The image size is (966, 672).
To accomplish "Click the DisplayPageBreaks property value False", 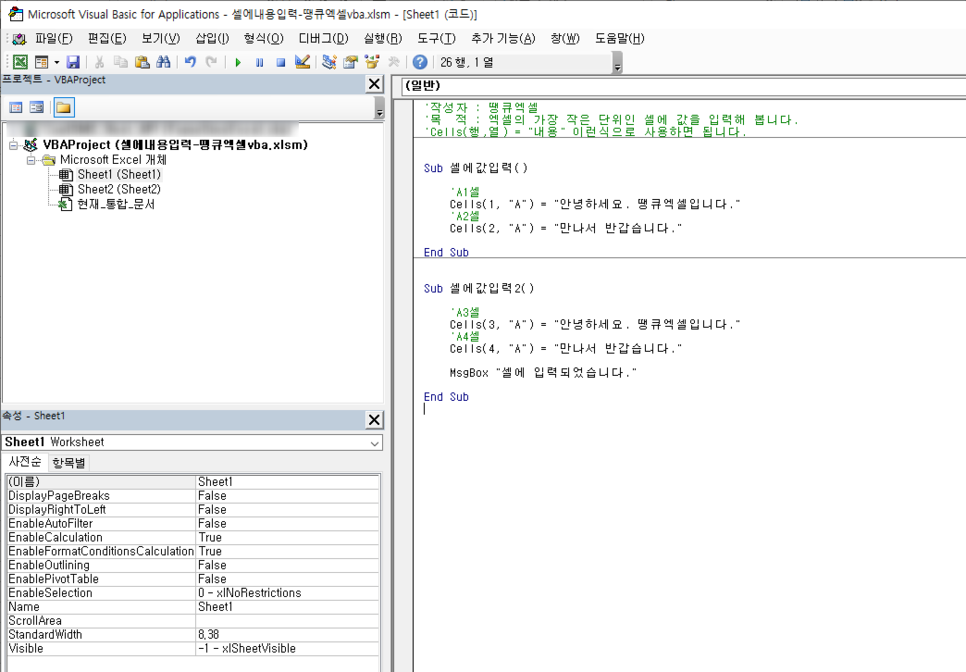I will (287, 496).
